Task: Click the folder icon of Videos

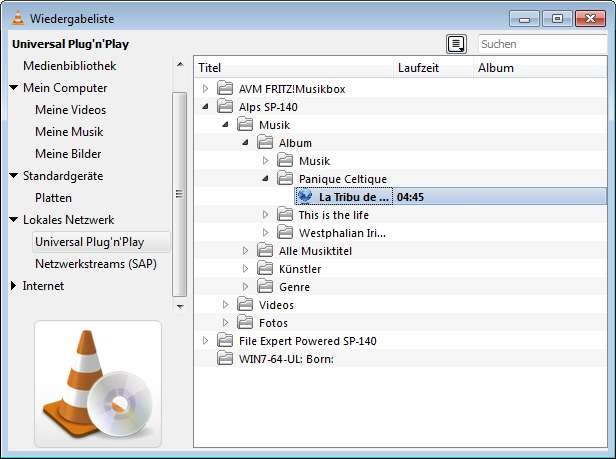Action: [x=245, y=305]
